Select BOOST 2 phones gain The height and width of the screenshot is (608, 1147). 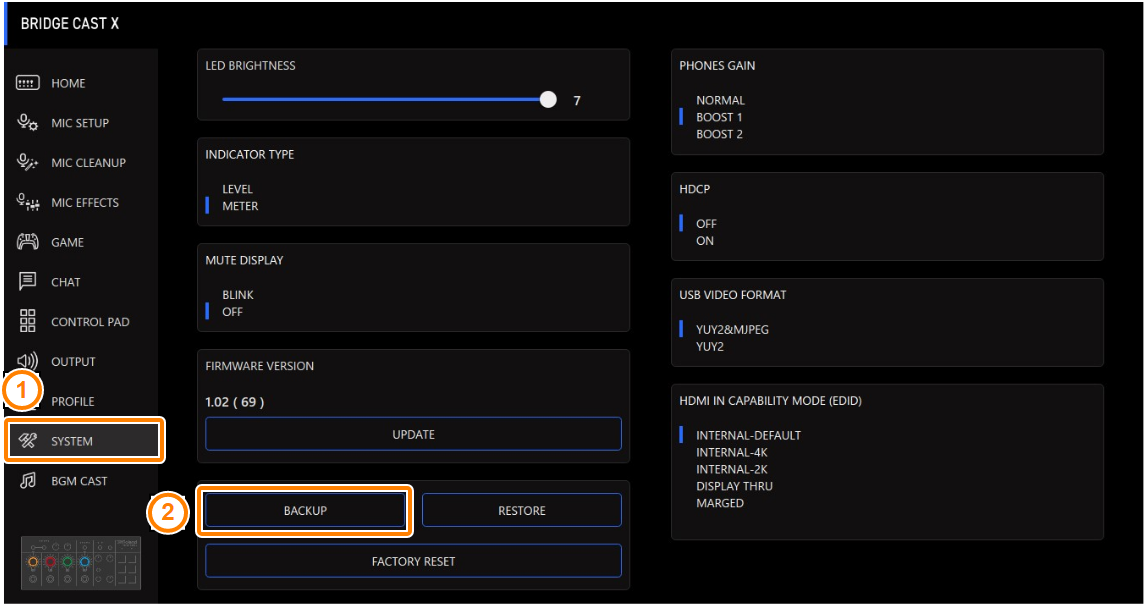tap(719, 134)
